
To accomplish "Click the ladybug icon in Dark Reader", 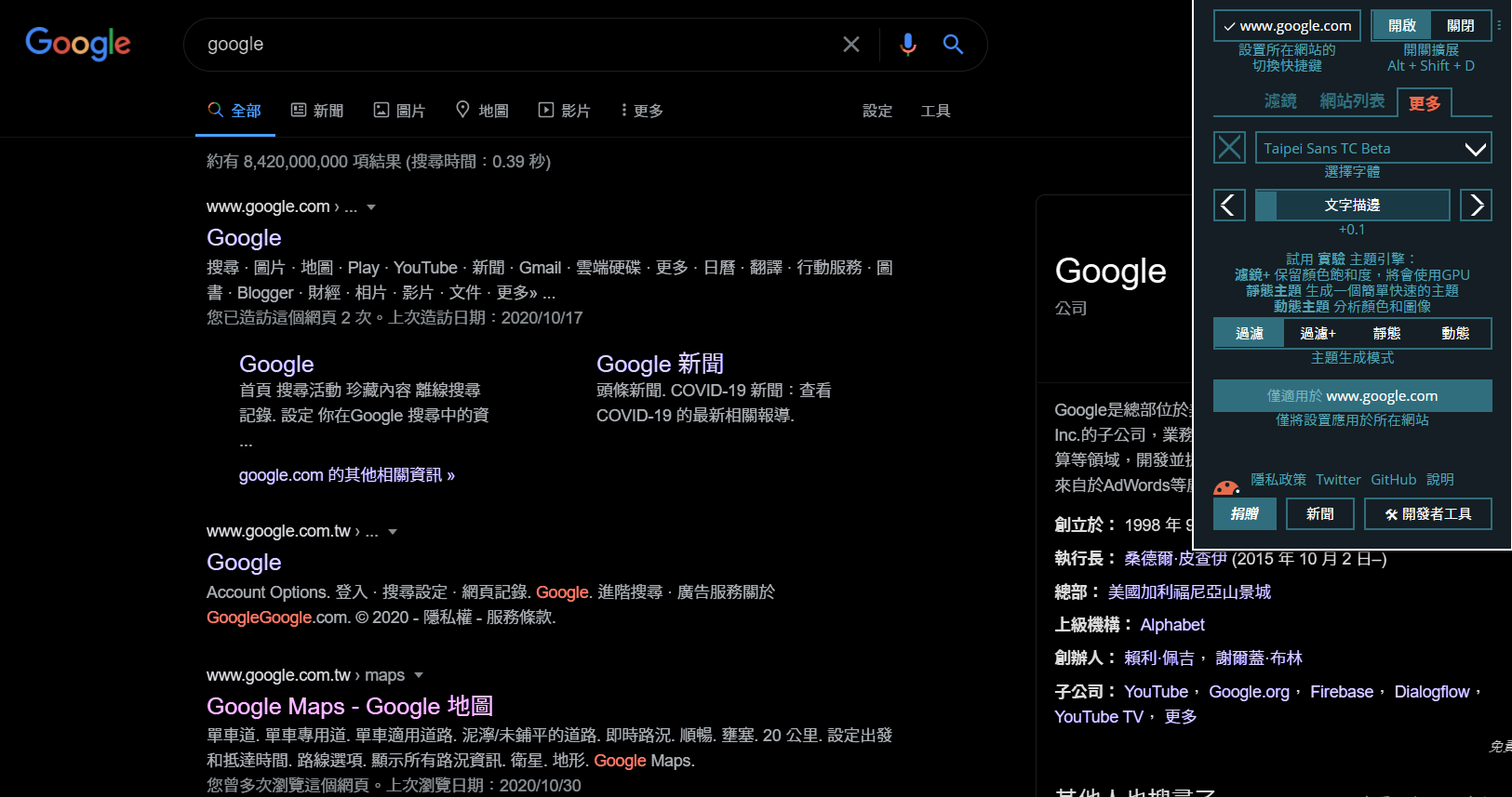I will [1226, 486].
